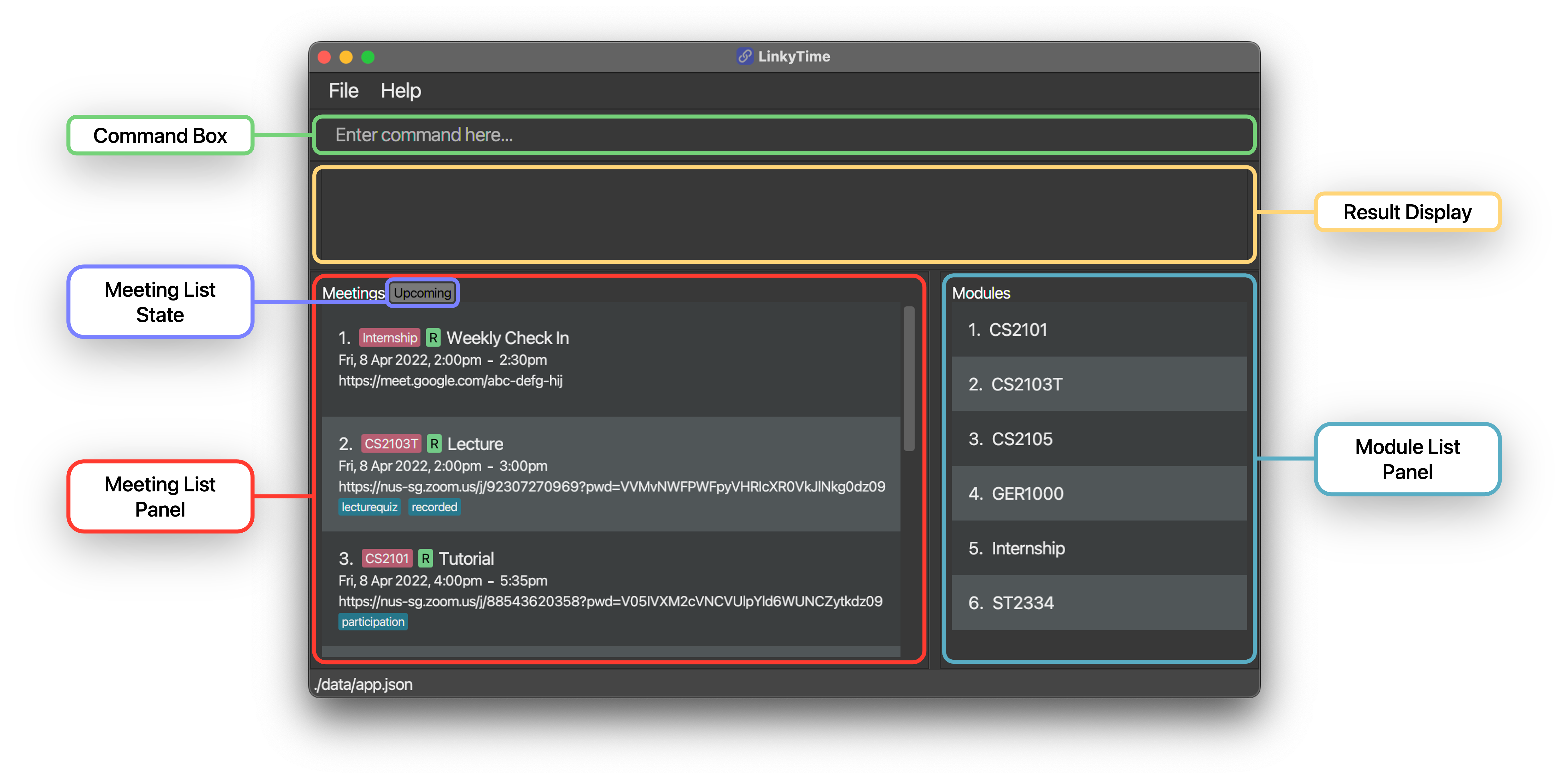Click the R recurring icon beside Lecture

click(x=434, y=444)
